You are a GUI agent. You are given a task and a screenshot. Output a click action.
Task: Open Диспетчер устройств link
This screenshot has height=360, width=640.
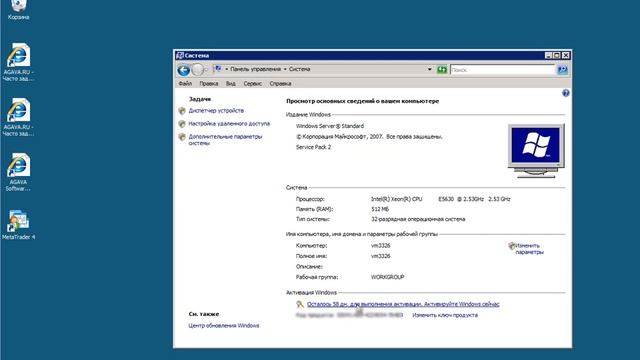pyautogui.click(x=216, y=111)
